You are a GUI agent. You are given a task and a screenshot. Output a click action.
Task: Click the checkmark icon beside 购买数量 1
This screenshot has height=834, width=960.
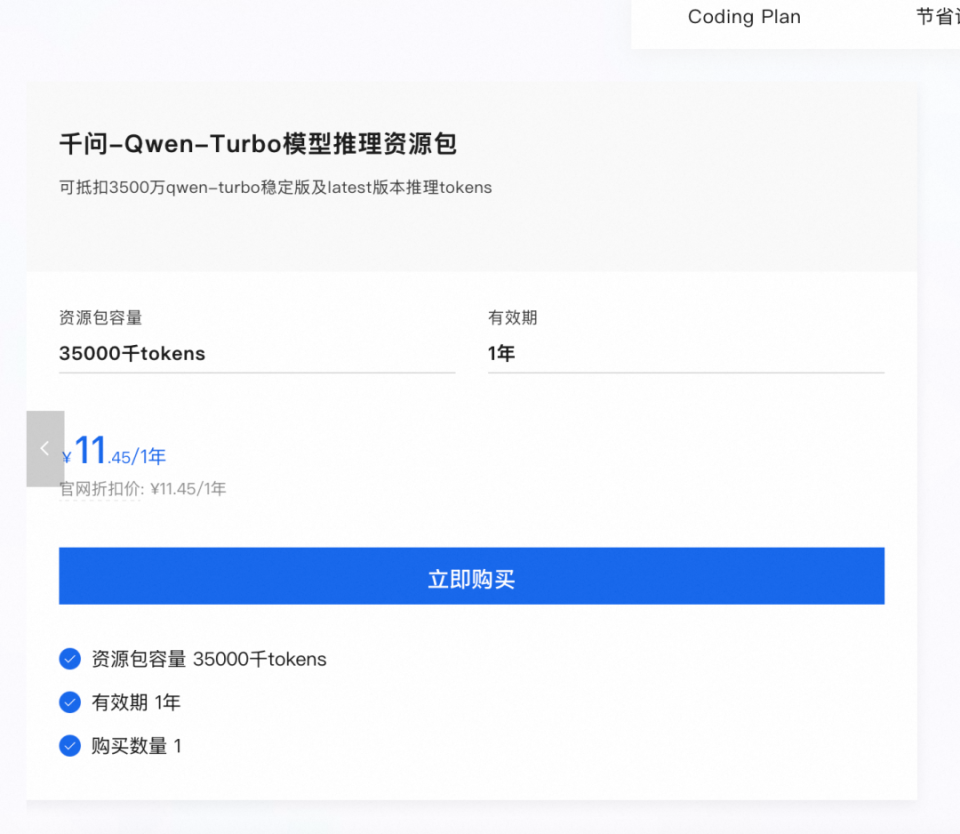click(70, 745)
